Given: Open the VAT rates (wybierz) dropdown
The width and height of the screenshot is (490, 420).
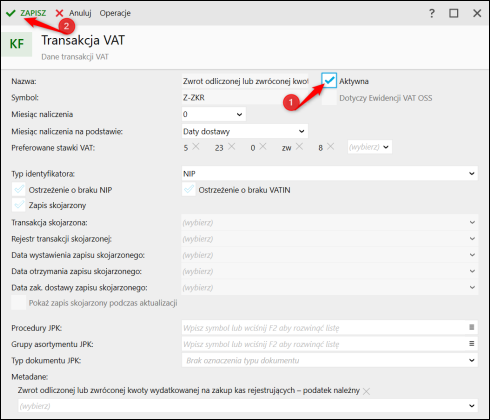Looking at the screenshot, I should (370, 147).
